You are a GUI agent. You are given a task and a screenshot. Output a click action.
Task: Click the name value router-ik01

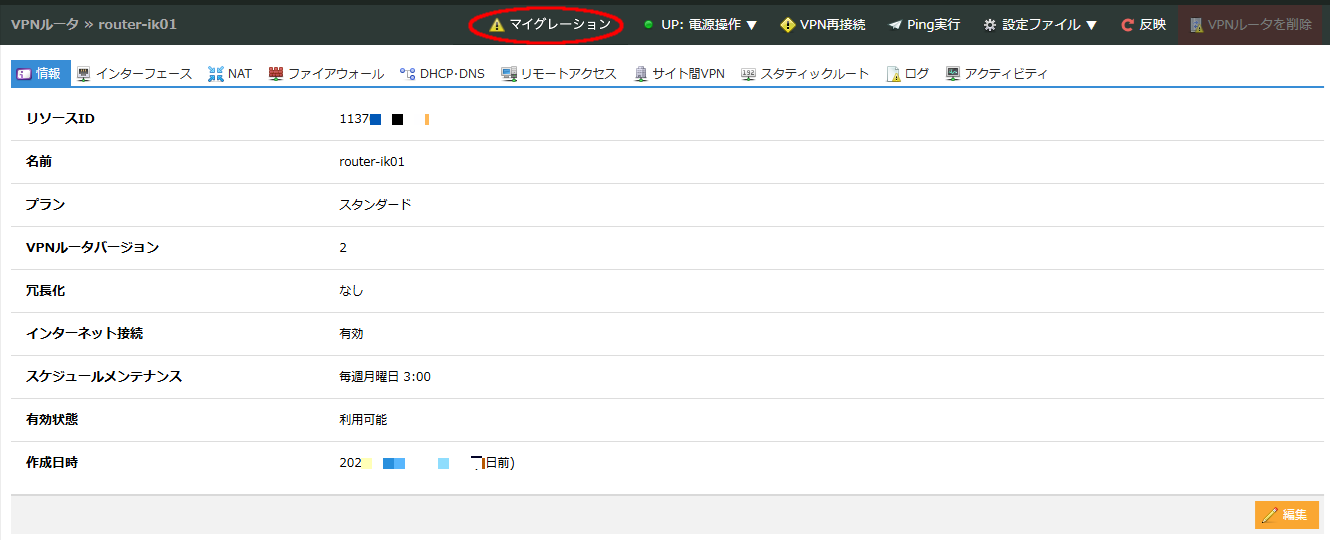point(372,162)
